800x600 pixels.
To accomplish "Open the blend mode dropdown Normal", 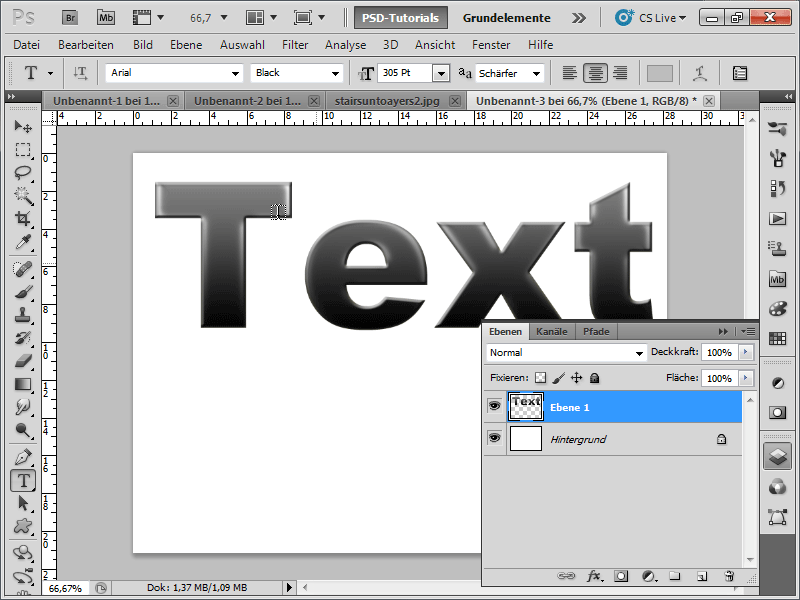I will click(566, 353).
